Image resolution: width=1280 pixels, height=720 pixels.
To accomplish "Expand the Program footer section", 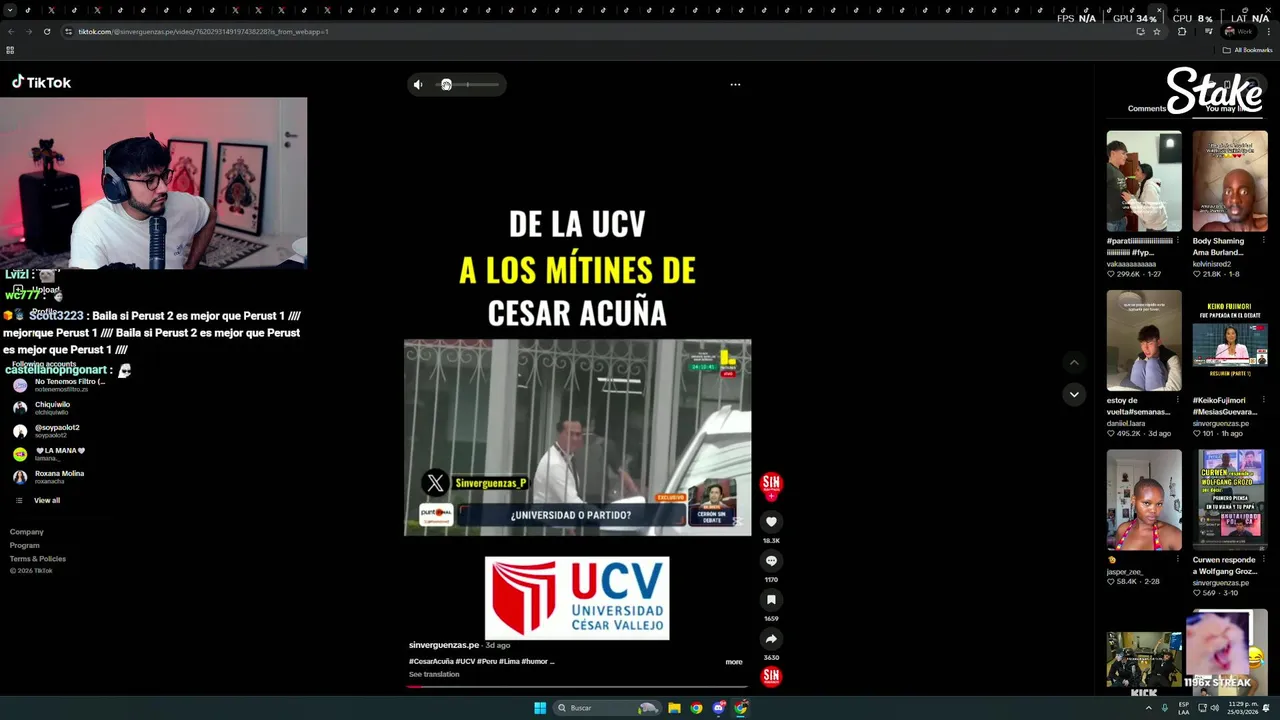I will point(25,545).
